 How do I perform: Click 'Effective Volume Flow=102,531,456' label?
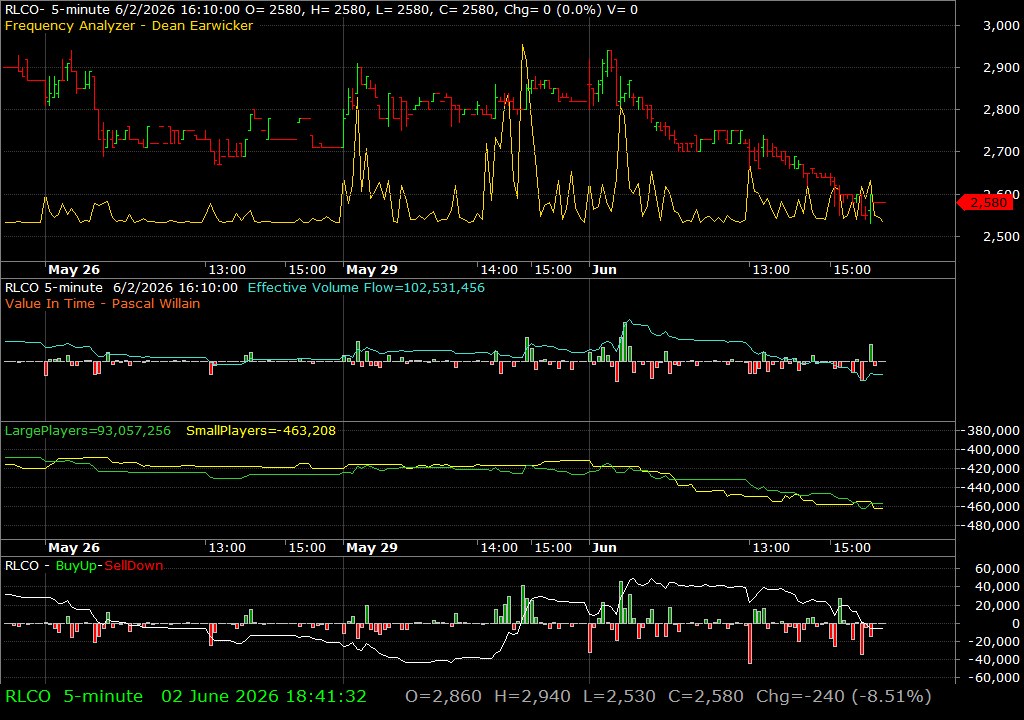pyautogui.click(x=366, y=287)
